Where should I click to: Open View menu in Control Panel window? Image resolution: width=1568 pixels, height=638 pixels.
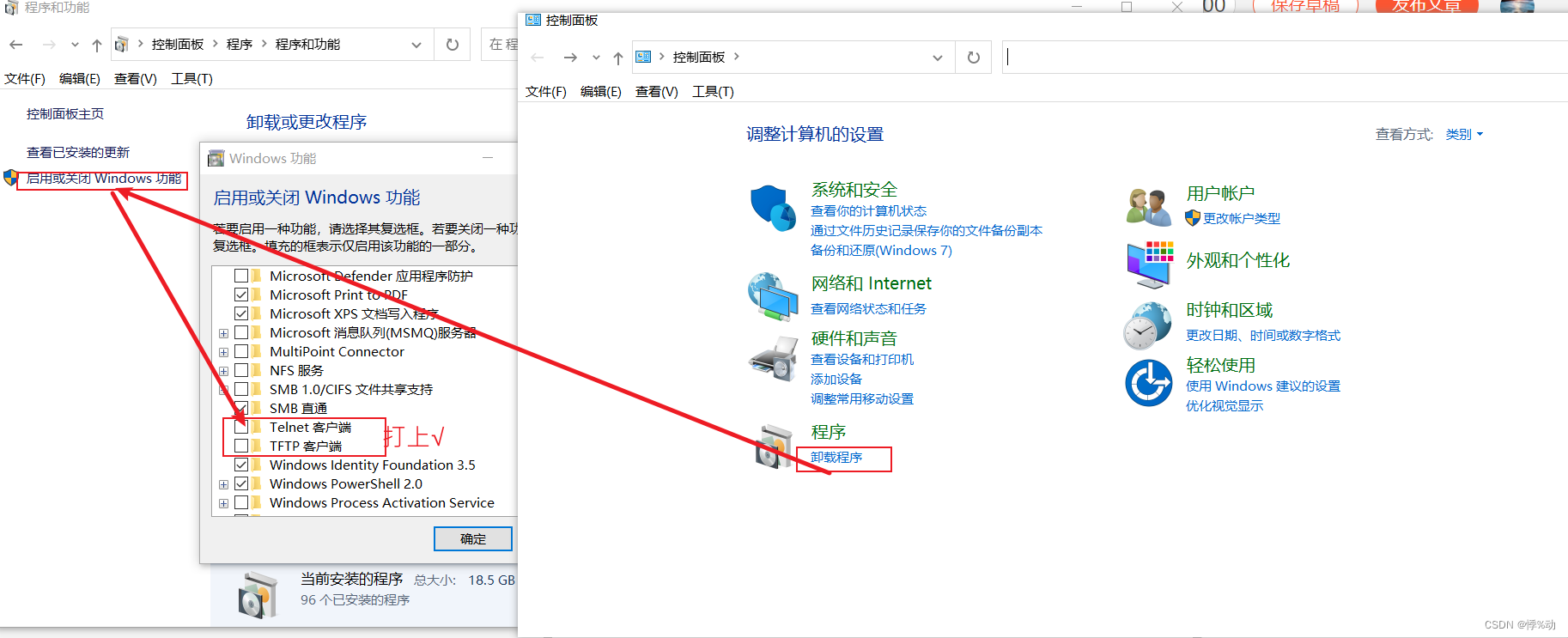pos(657,91)
